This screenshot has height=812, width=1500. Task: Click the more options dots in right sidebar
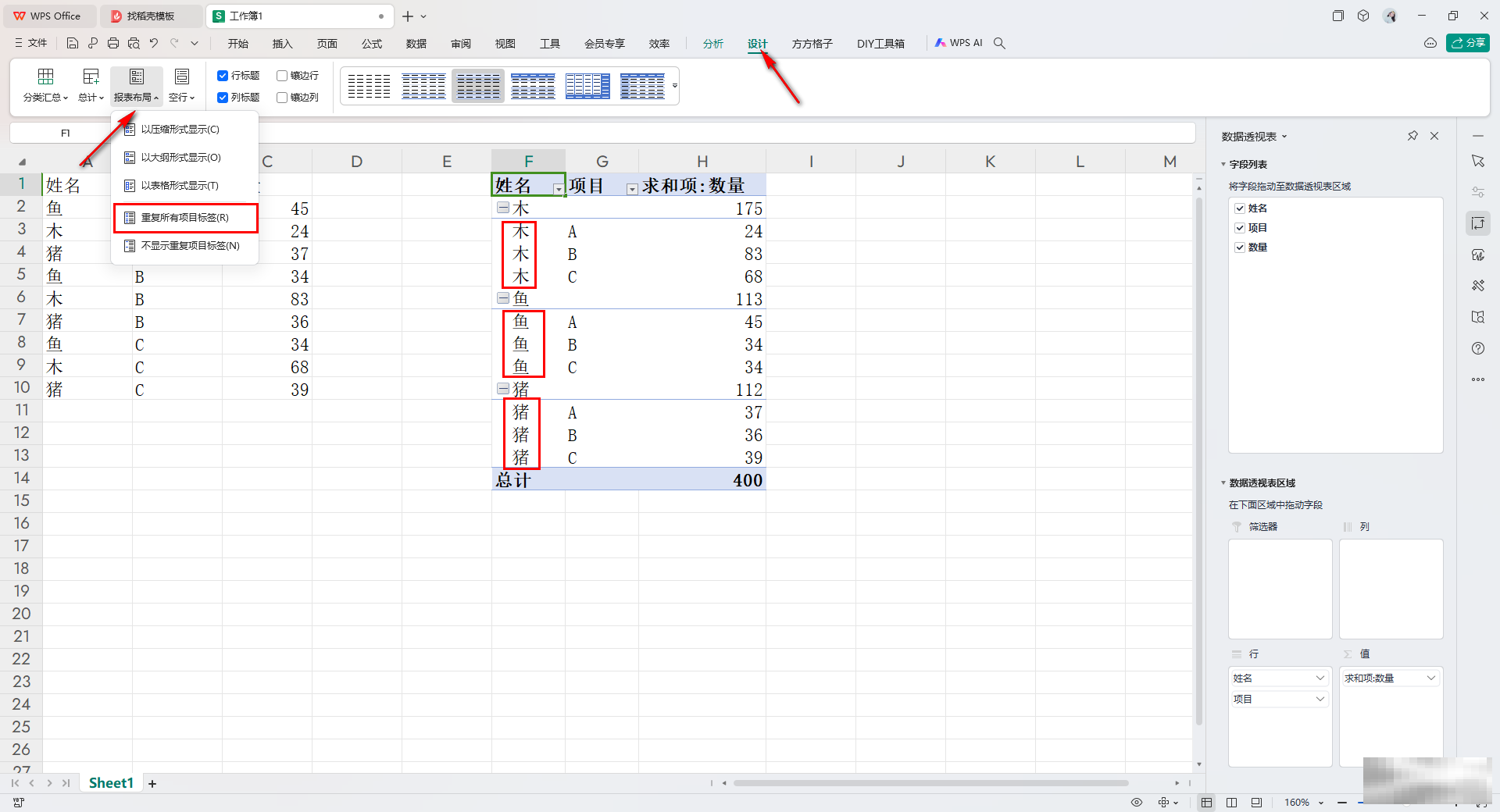1478,379
